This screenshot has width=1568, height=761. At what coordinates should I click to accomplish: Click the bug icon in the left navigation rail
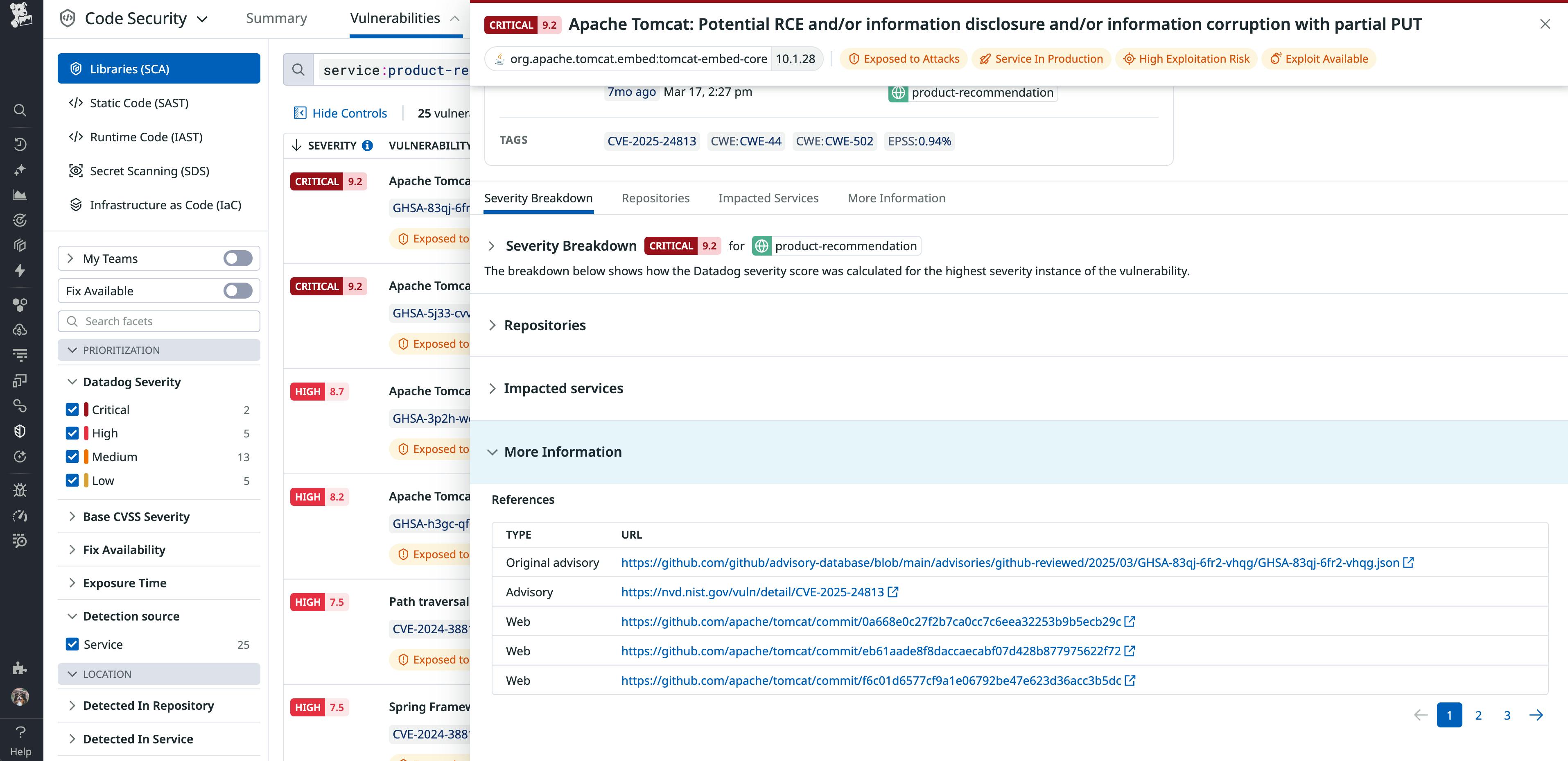[20, 490]
